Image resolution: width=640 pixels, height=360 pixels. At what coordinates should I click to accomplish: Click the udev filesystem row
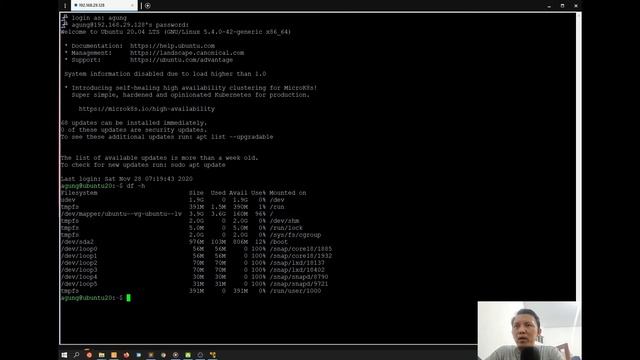tap(172, 200)
